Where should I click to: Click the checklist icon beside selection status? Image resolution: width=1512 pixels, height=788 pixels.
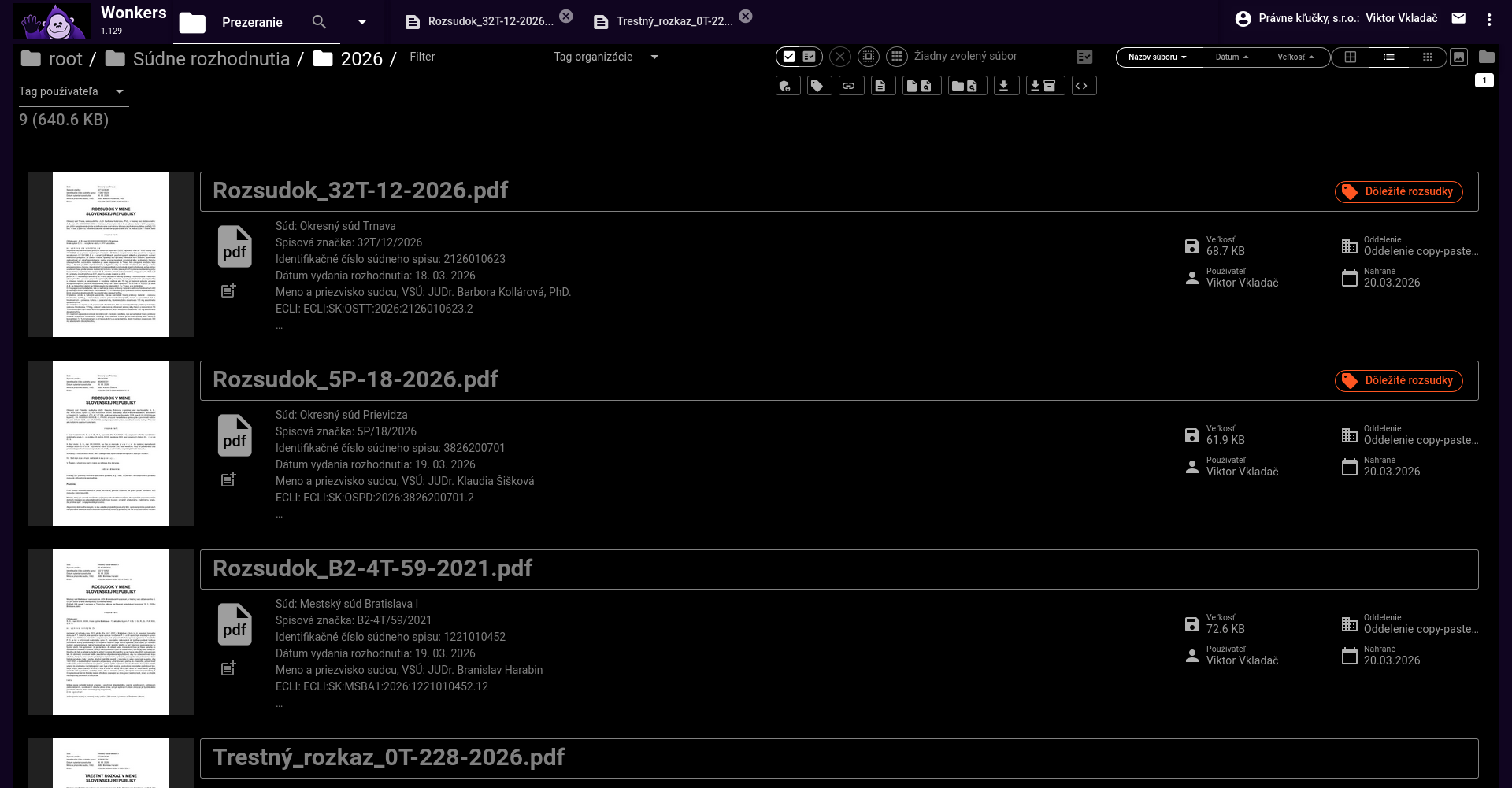1084,57
